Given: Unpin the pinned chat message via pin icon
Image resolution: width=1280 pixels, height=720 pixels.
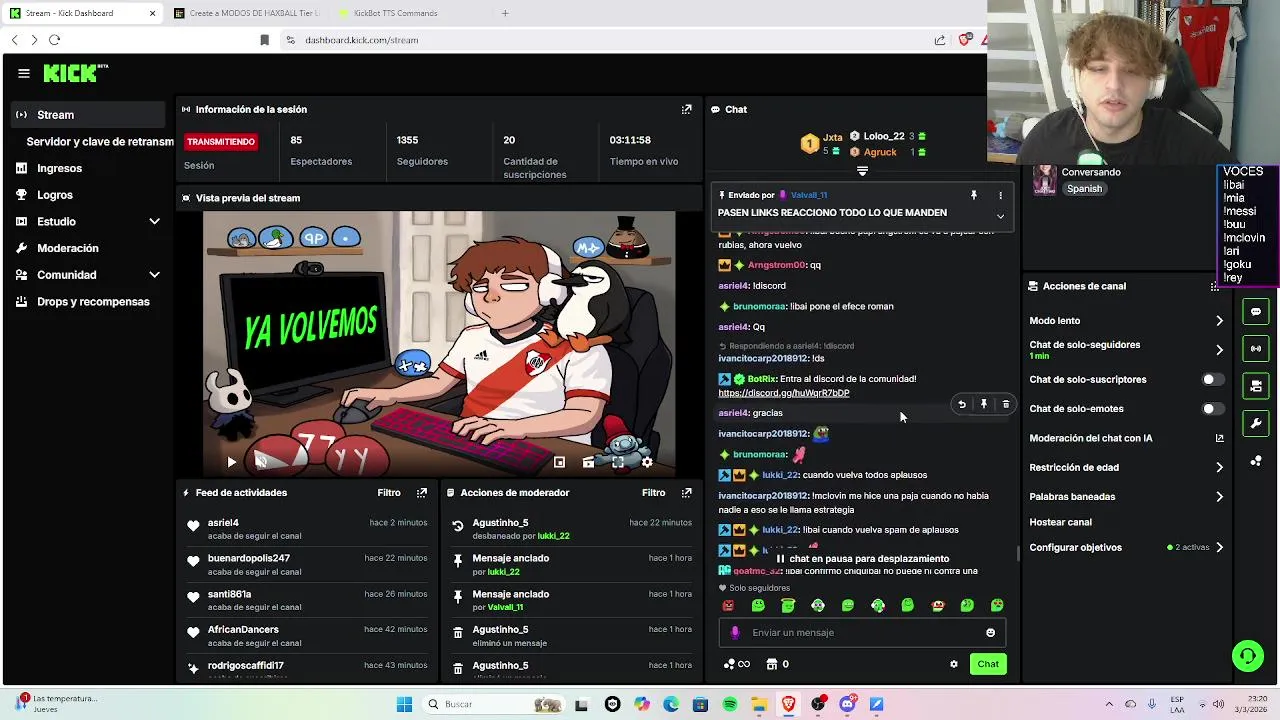Looking at the screenshot, I should [x=973, y=195].
